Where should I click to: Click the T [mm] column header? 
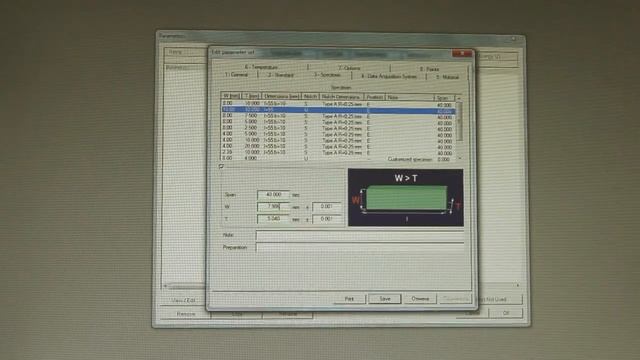coord(251,96)
